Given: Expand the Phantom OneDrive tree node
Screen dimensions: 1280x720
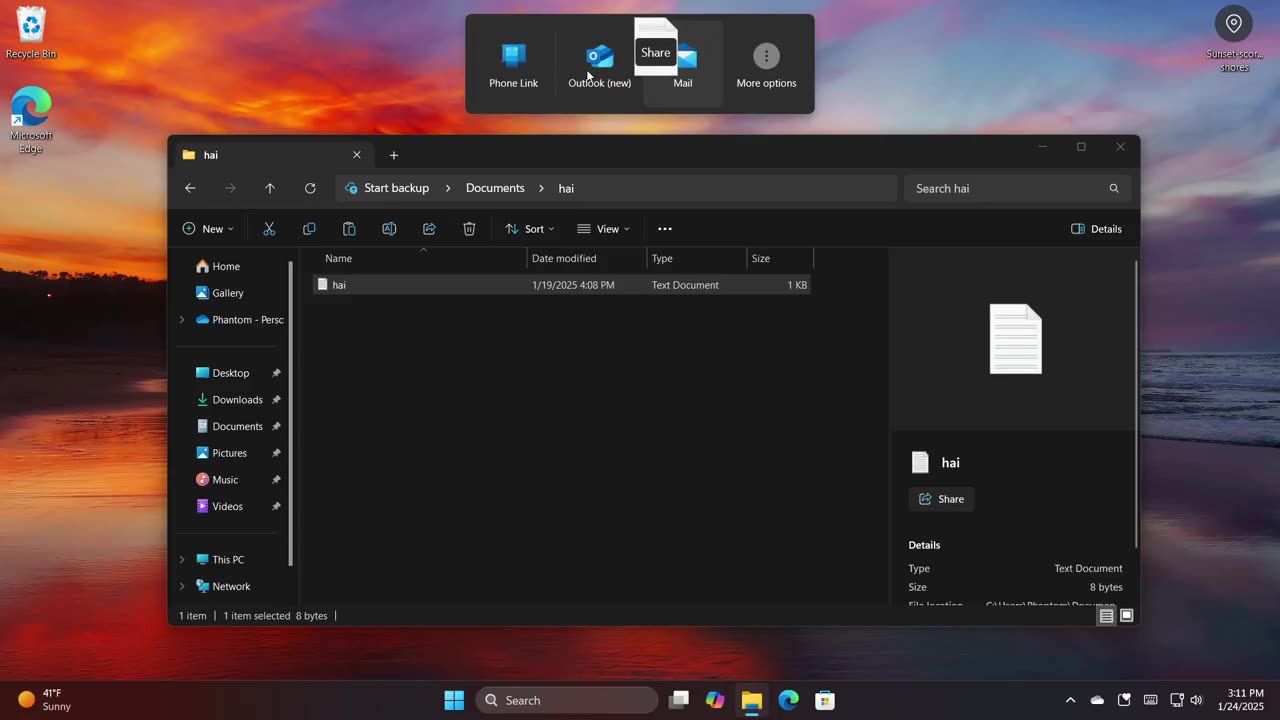Looking at the screenshot, I should click(182, 320).
